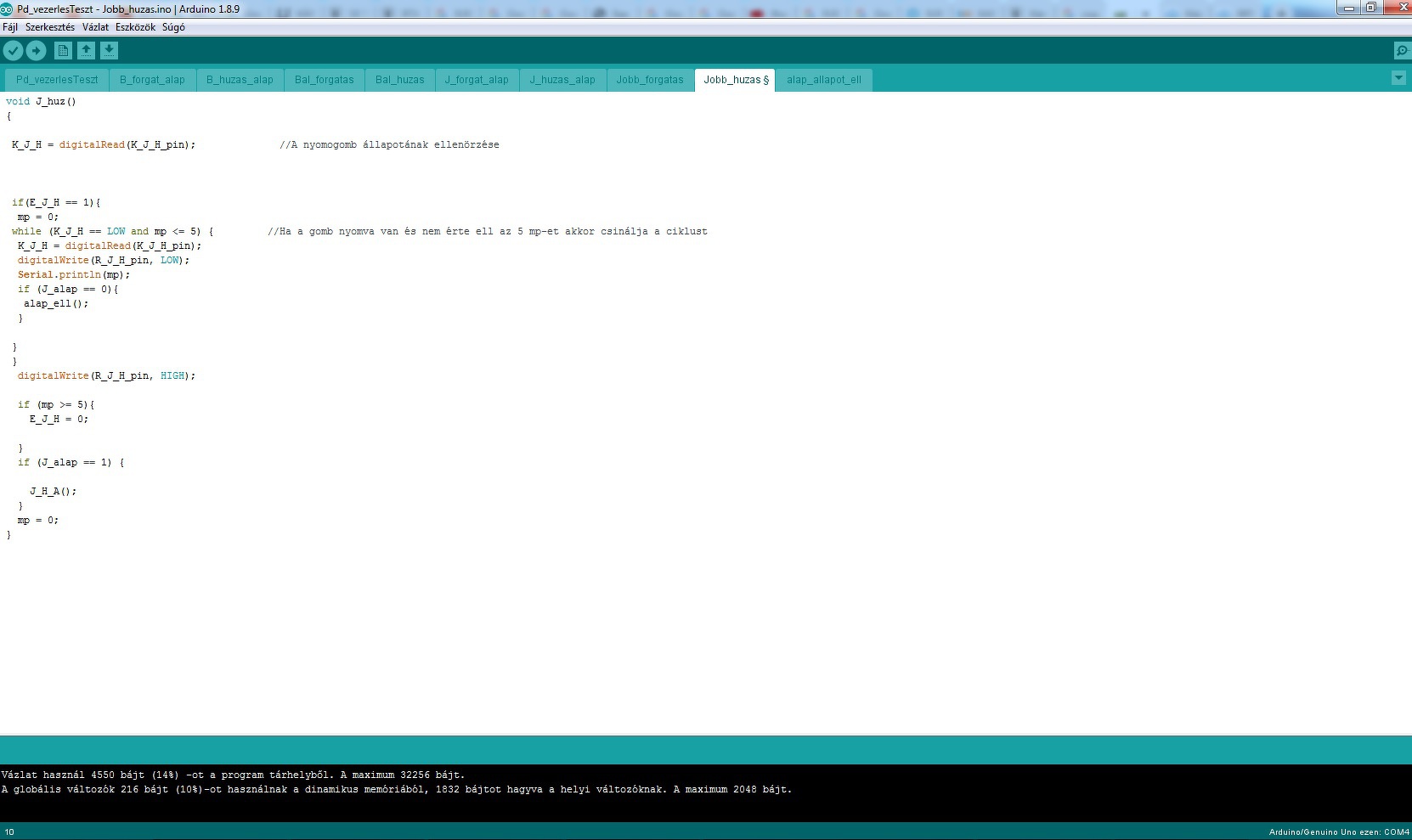Click the console line 'Vázlat használ 4550 bájt'
1412x840 pixels.
pos(233,775)
